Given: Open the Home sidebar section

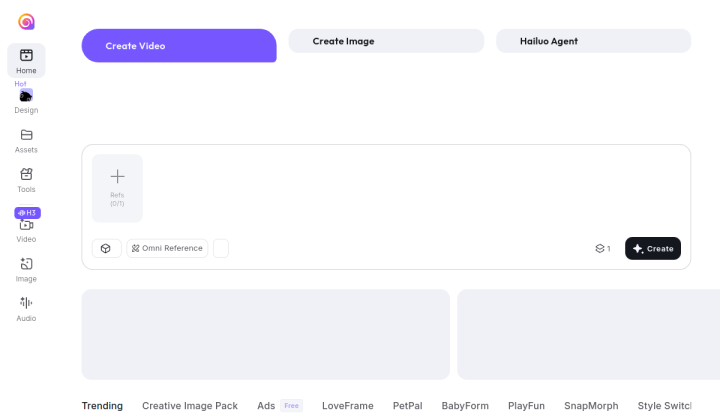Looking at the screenshot, I should 26,61.
